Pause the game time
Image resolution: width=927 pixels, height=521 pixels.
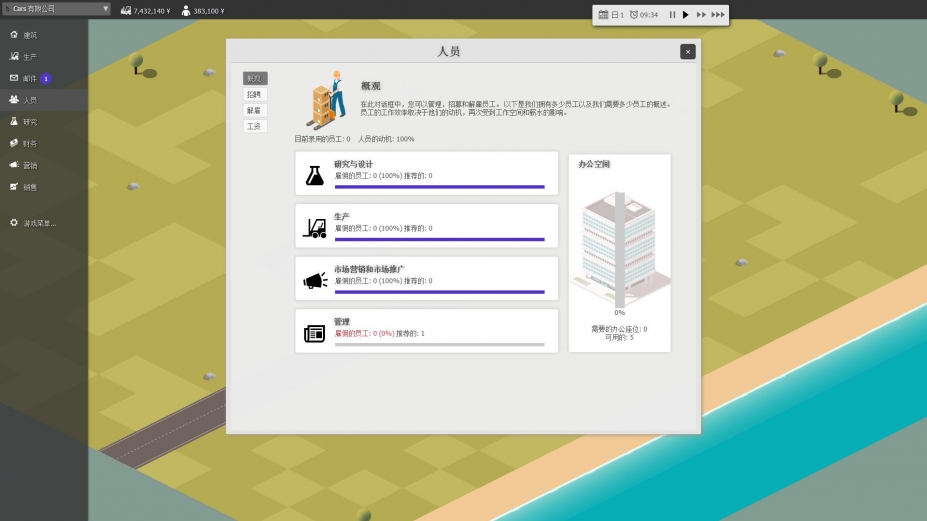pyautogui.click(x=672, y=15)
